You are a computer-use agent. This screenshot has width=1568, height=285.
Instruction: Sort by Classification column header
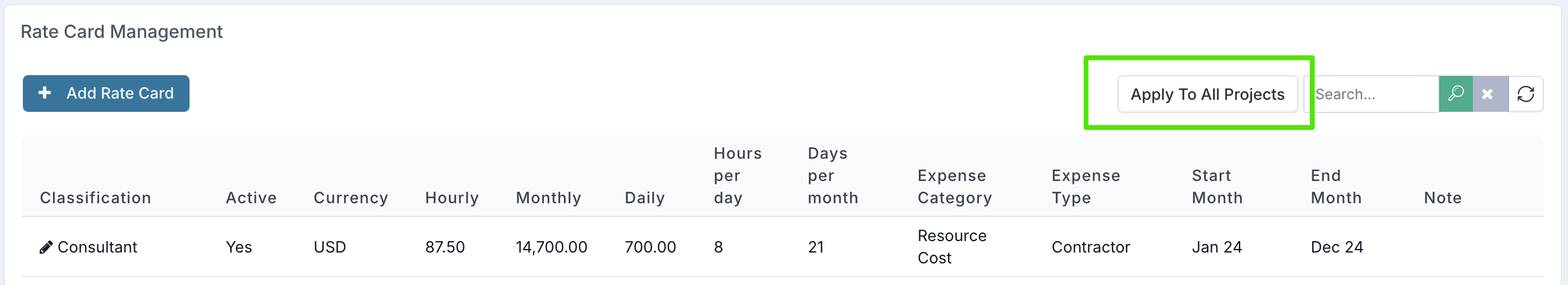[96, 198]
